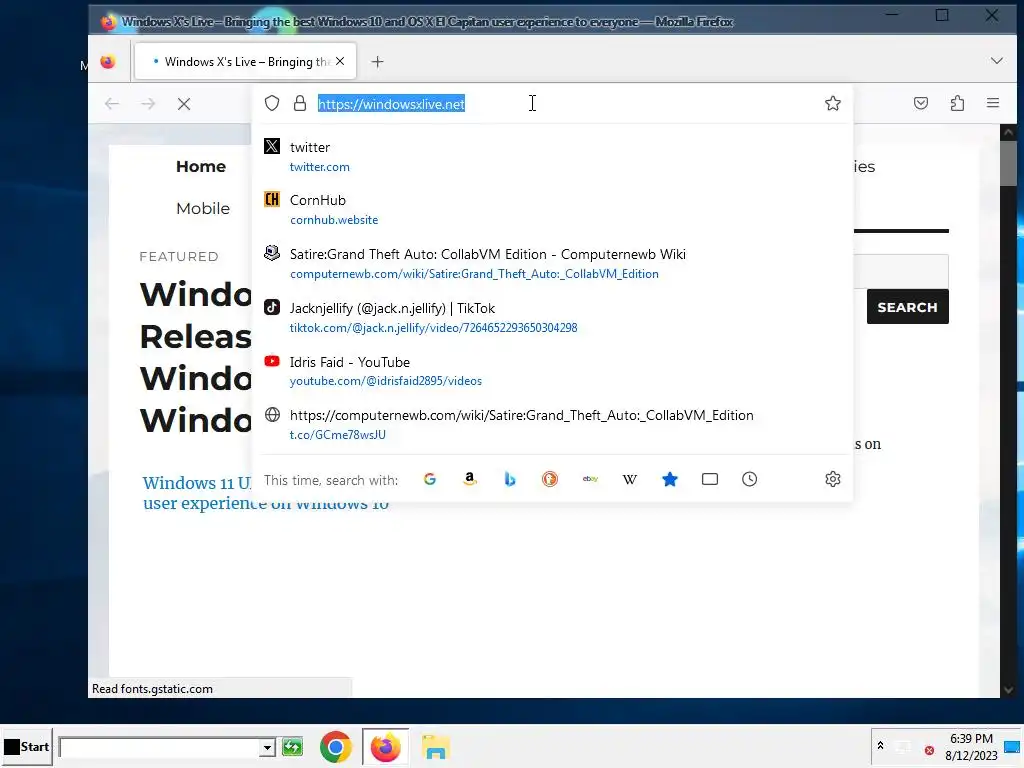Click the tracking protection shield icon
This screenshot has height=768, width=1024.
point(272,103)
